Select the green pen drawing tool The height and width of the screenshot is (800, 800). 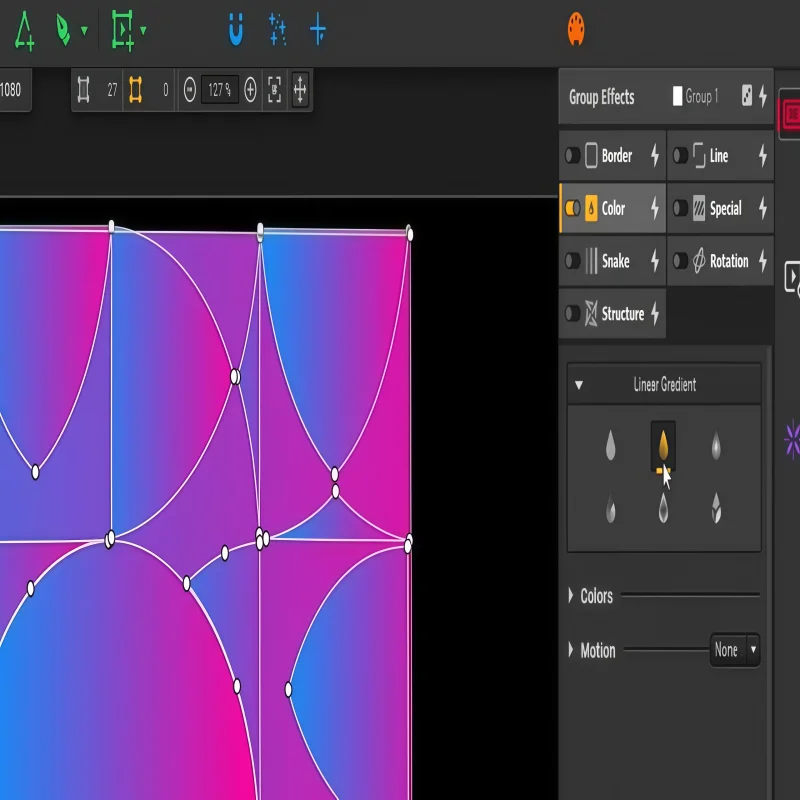pos(63,30)
